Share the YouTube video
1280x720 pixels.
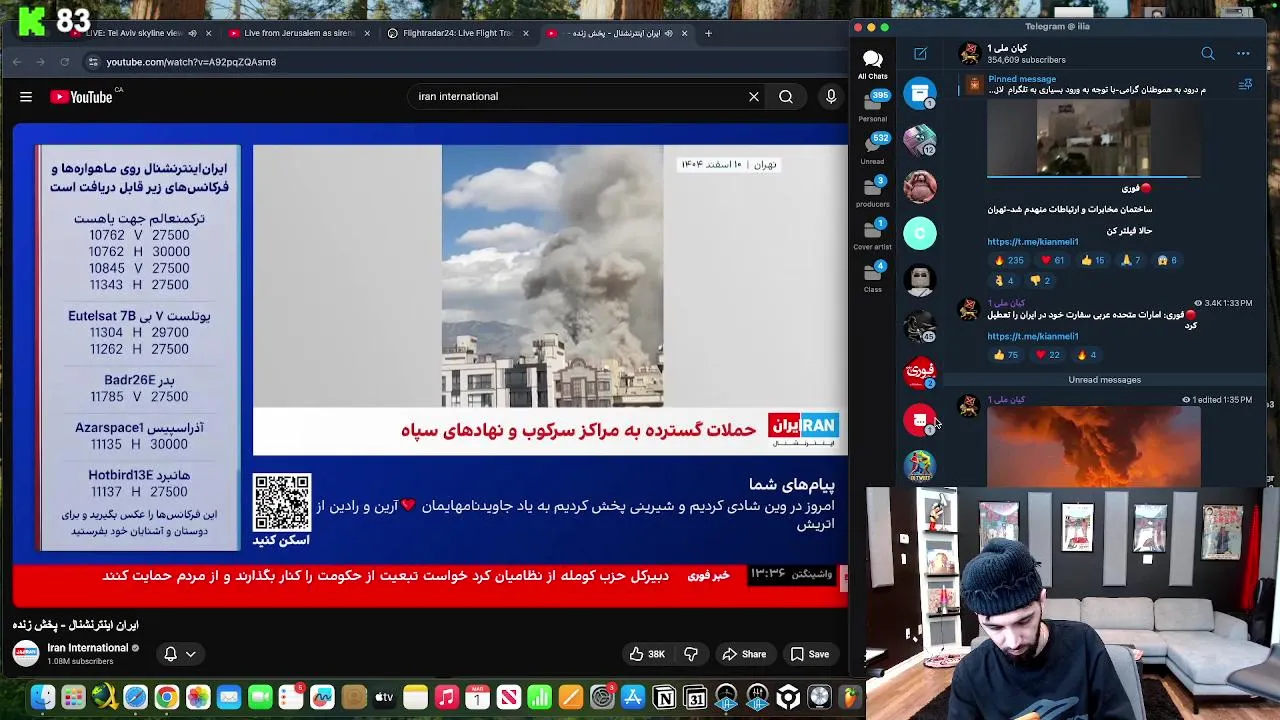(x=744, y=654)
